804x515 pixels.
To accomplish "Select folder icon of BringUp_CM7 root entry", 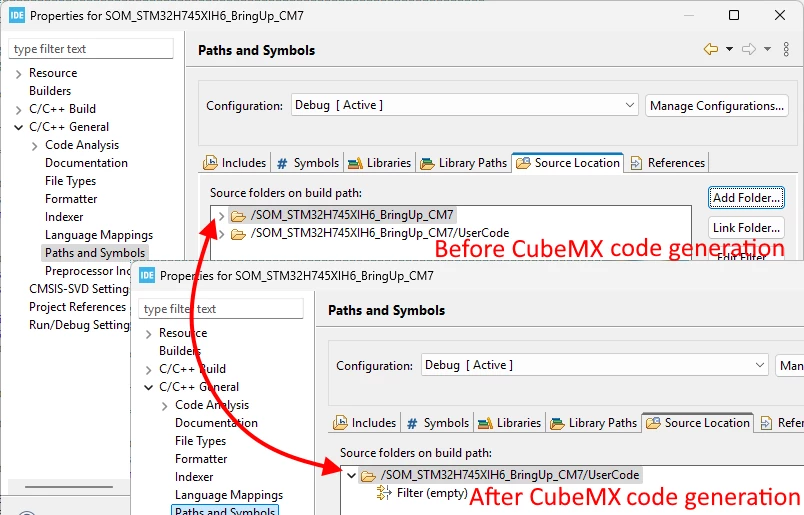I will coord(238,216).
